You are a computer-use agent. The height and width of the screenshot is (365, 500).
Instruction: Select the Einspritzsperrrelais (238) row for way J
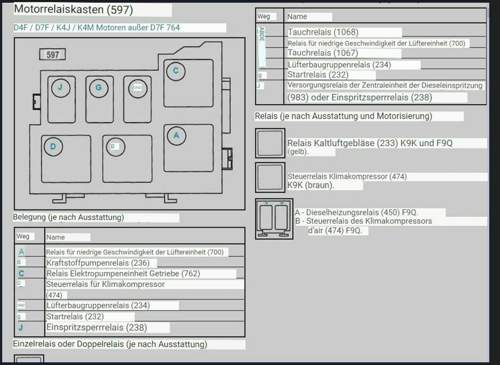click(x=130, y=327)
